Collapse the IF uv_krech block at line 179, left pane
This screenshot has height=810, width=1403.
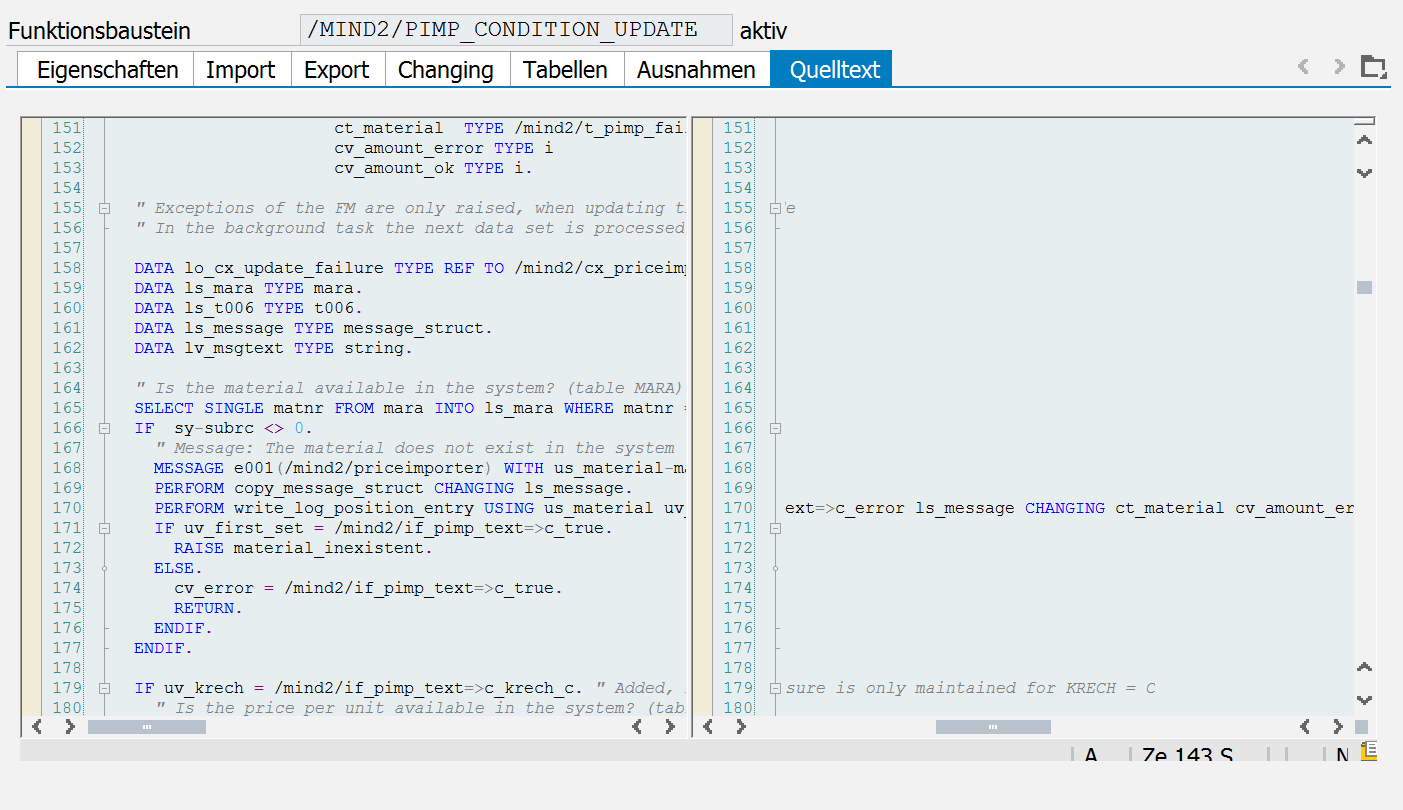pos(103,688)
